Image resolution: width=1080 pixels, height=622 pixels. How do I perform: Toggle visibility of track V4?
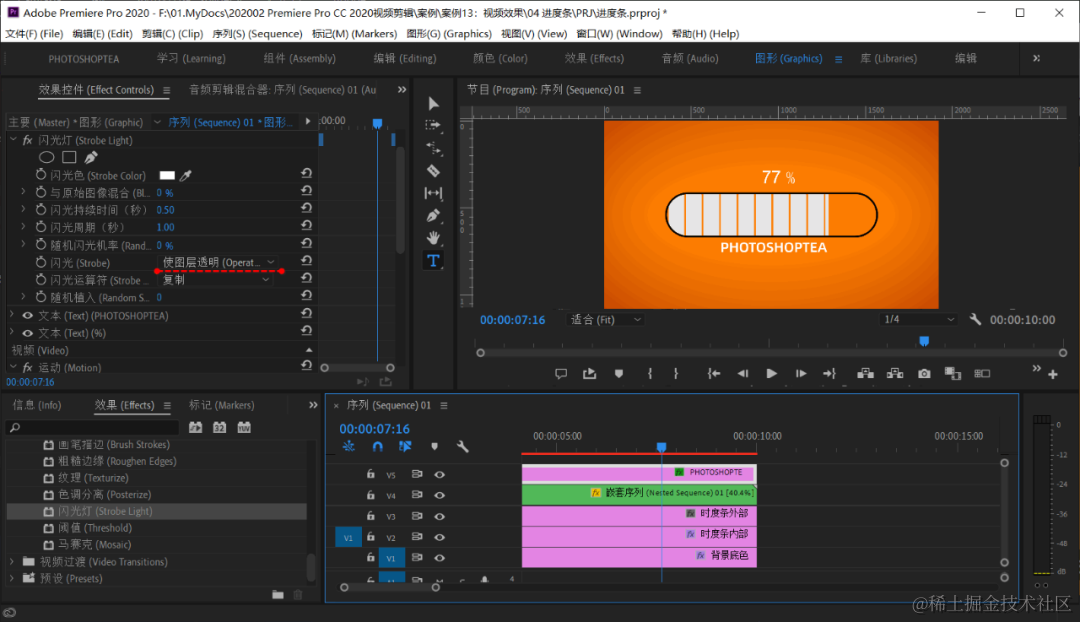(x=439, y=495)
